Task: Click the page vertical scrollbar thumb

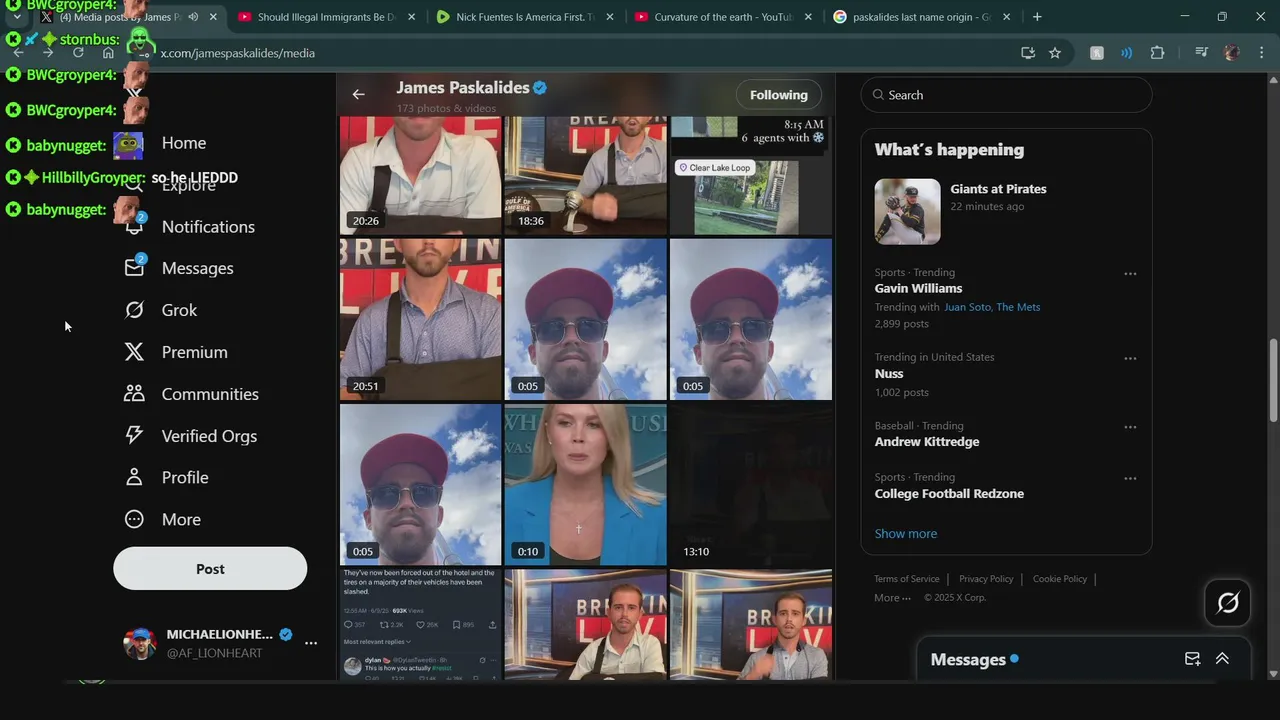Action: click(1273, 381)
